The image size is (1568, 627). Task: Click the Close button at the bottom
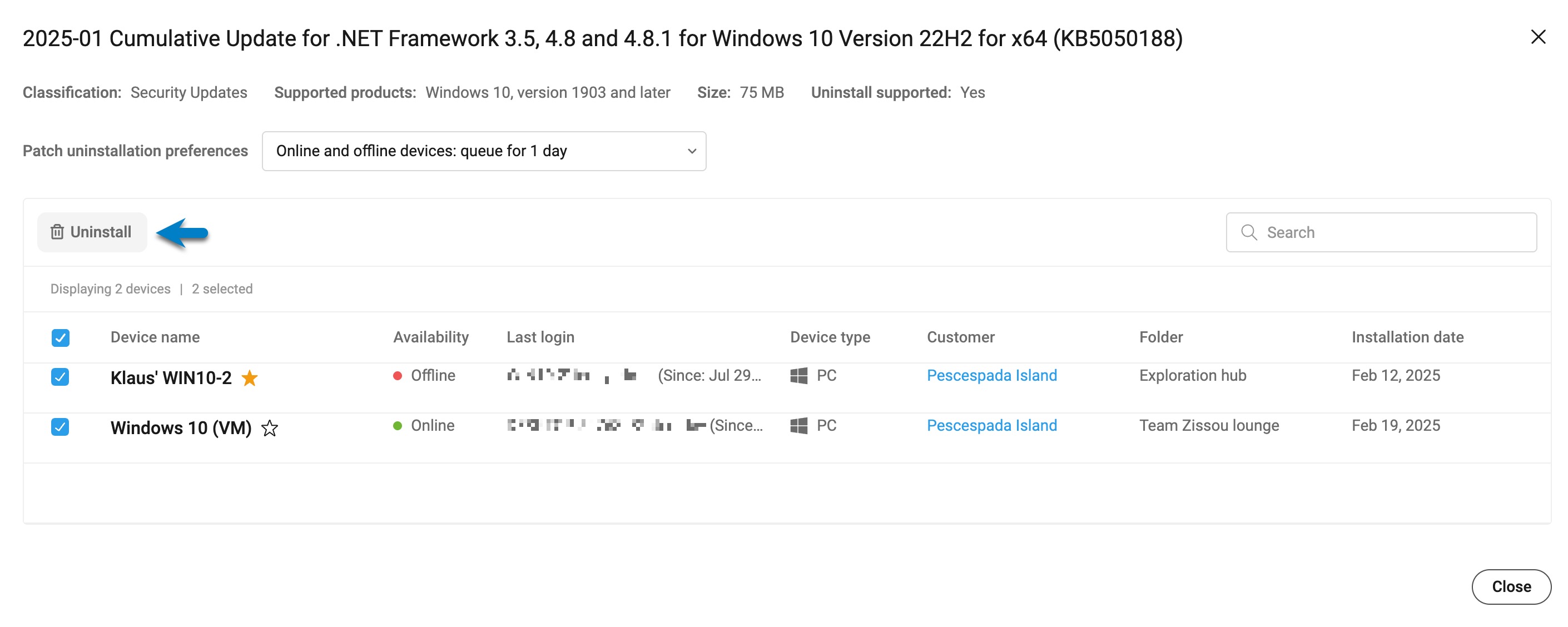1511,586
